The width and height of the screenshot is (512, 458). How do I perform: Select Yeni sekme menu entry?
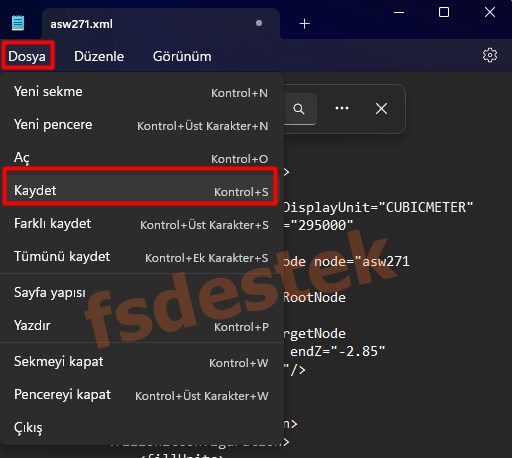[140, 92]
